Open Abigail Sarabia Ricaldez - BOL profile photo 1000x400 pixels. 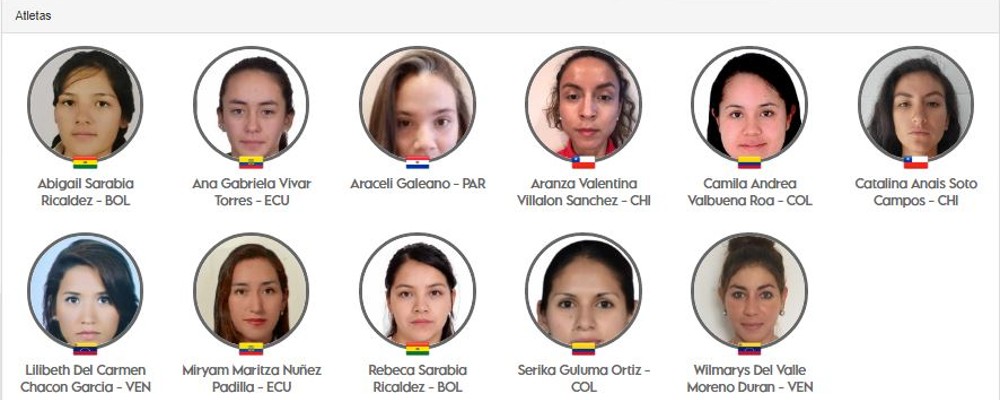tap(85, 103)
